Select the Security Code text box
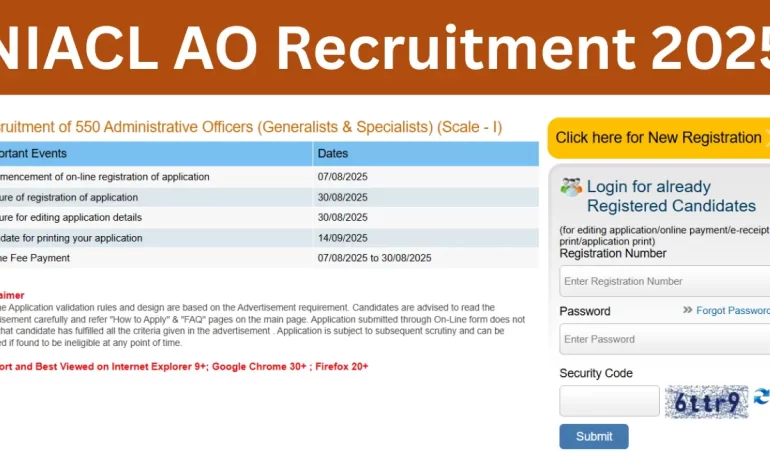 click(609, 401)
